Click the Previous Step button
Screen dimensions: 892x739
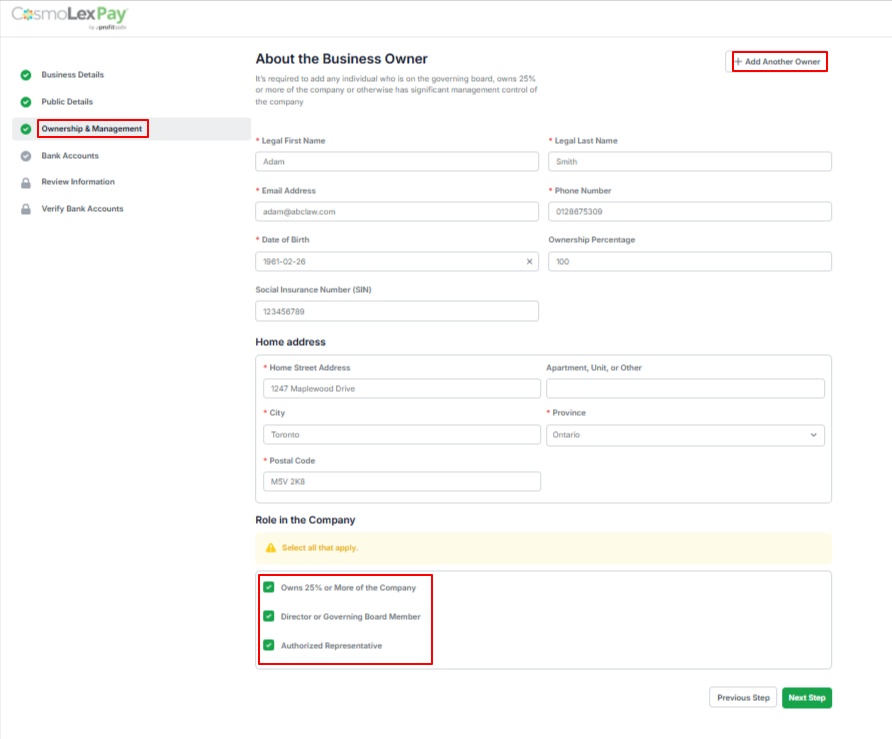coord(743,697)
